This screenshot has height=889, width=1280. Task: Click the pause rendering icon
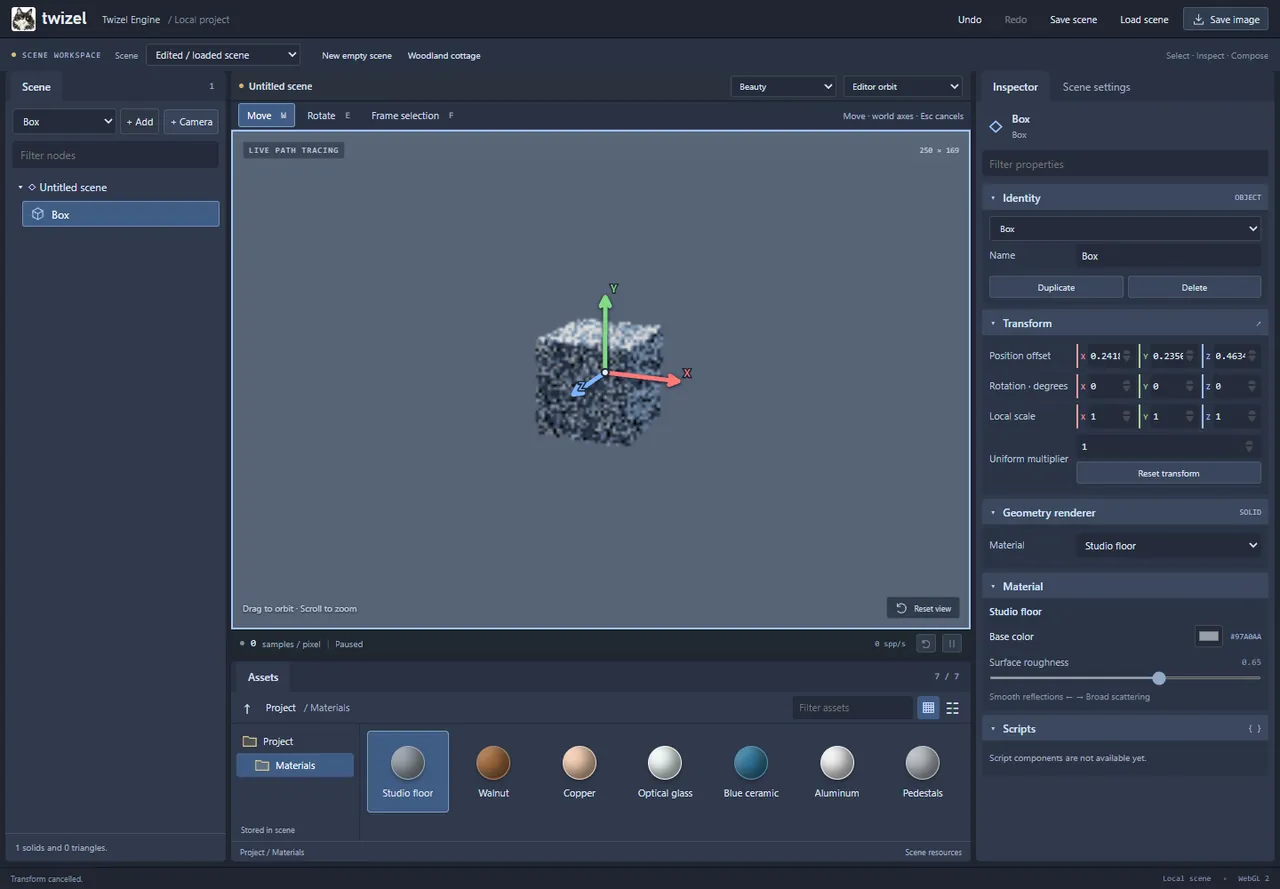tap(952, 644)
